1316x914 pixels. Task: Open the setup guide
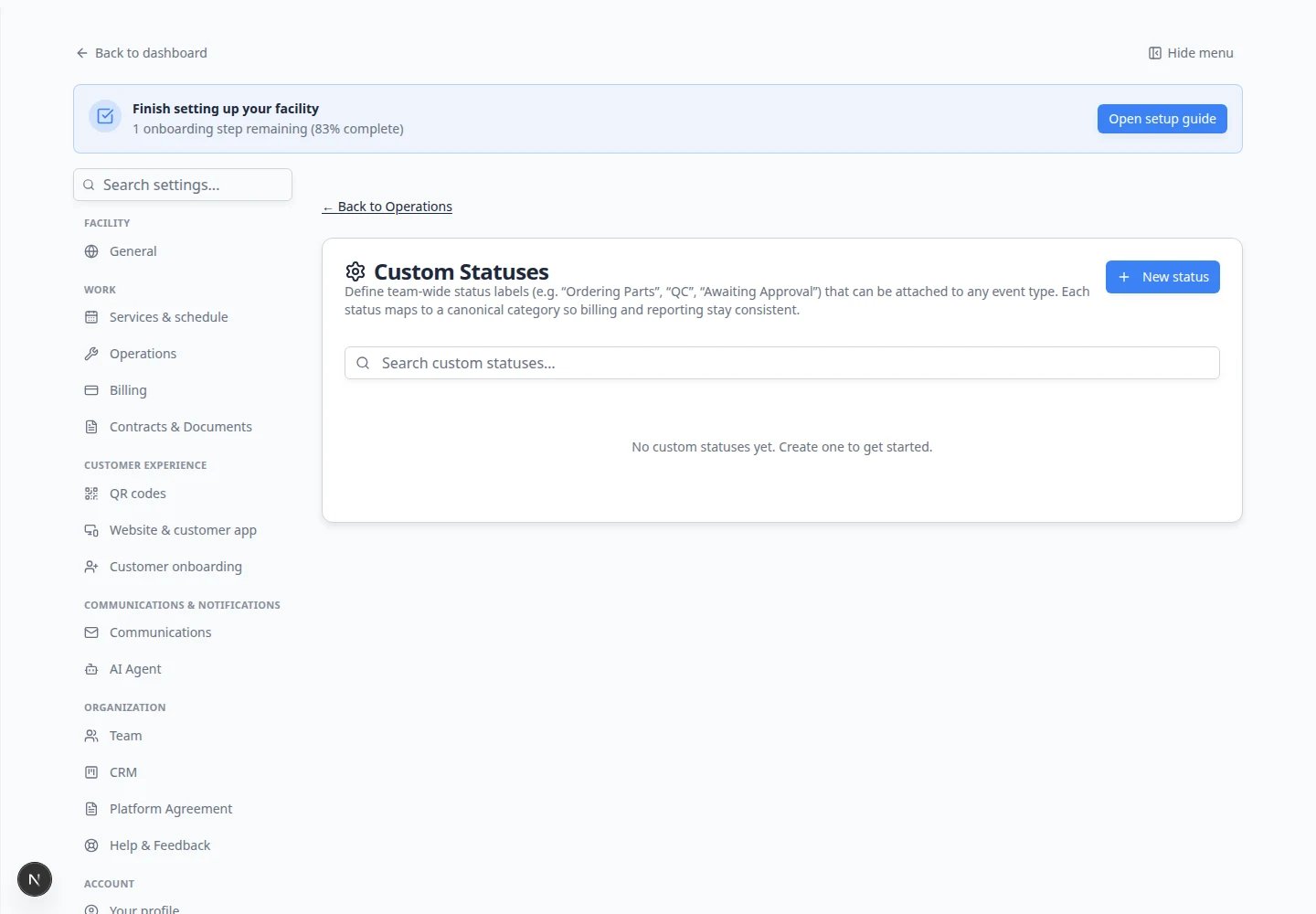[1162, 119]
